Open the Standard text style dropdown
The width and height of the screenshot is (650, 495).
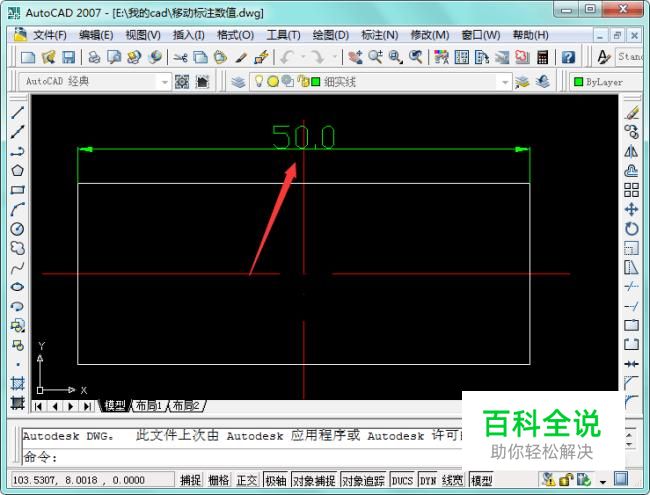click(630, 56)
